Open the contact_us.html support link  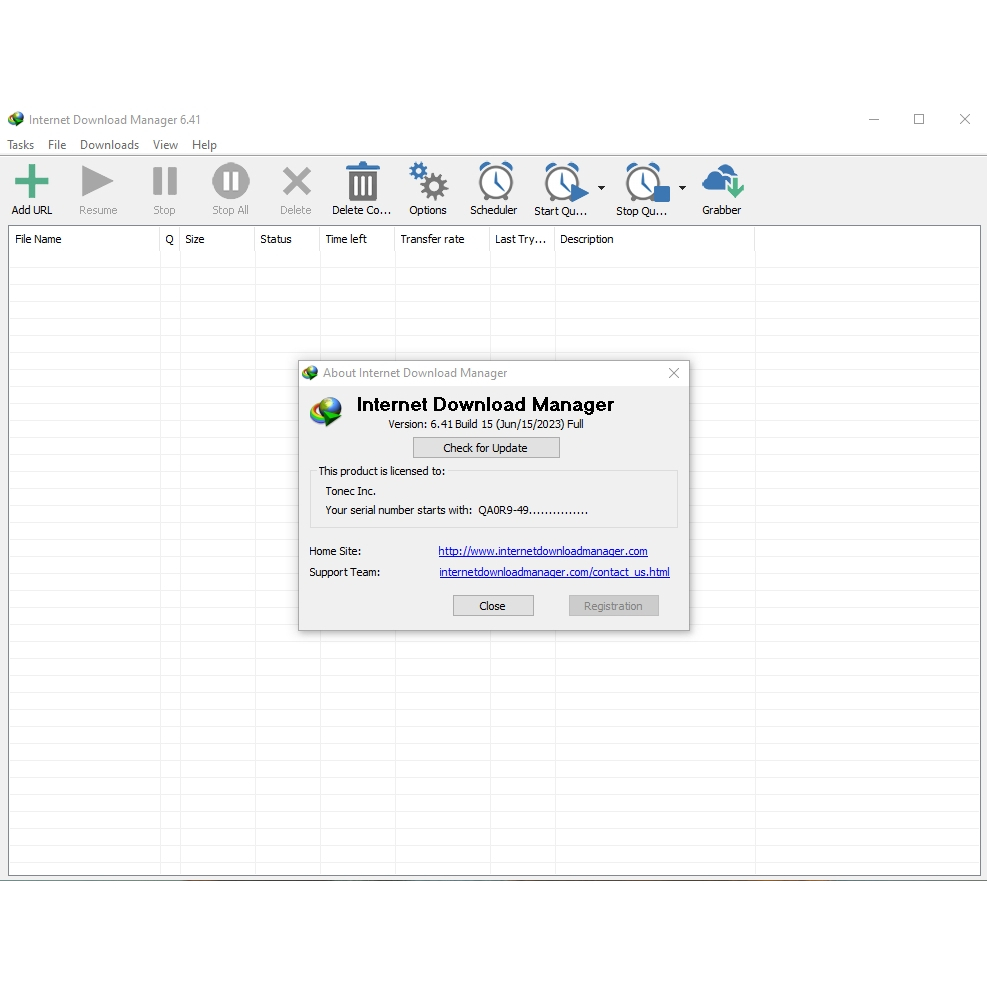pos(554,573)
